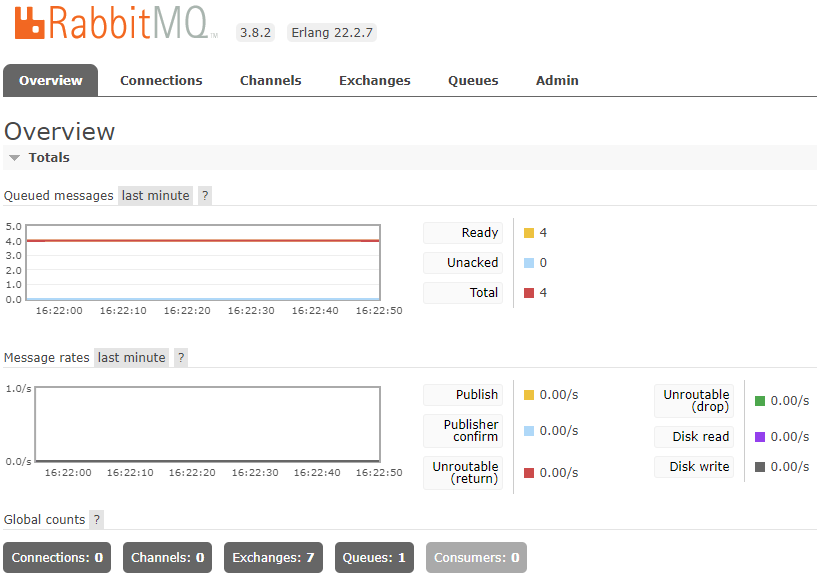Change Queued messages 'last minute' range
The width and height of the screenshot is (817, 579).
click(155, 195)
